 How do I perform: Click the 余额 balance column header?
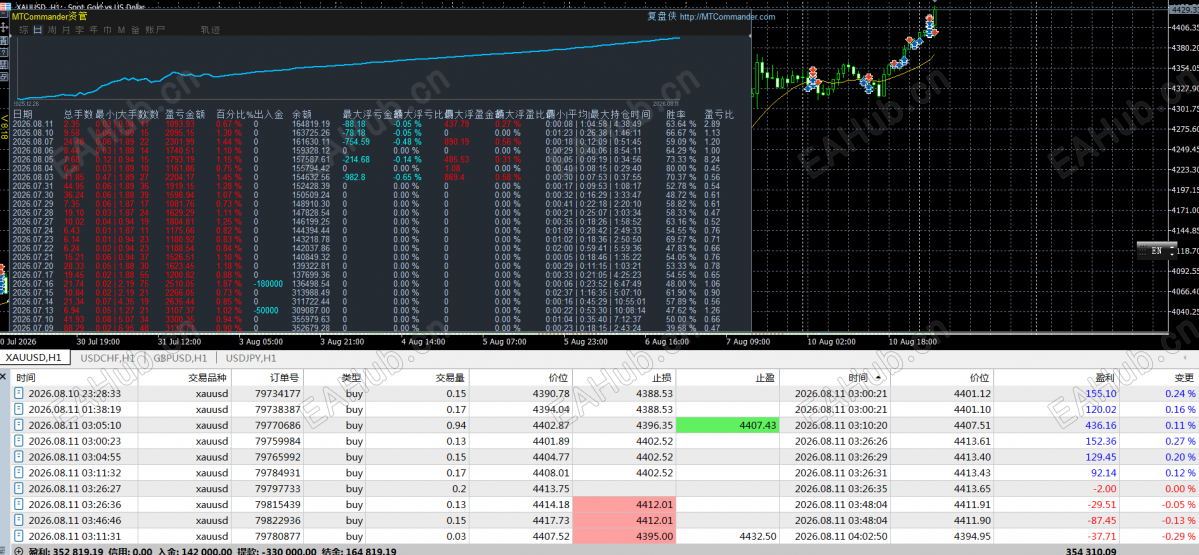(x=302, y=114)
